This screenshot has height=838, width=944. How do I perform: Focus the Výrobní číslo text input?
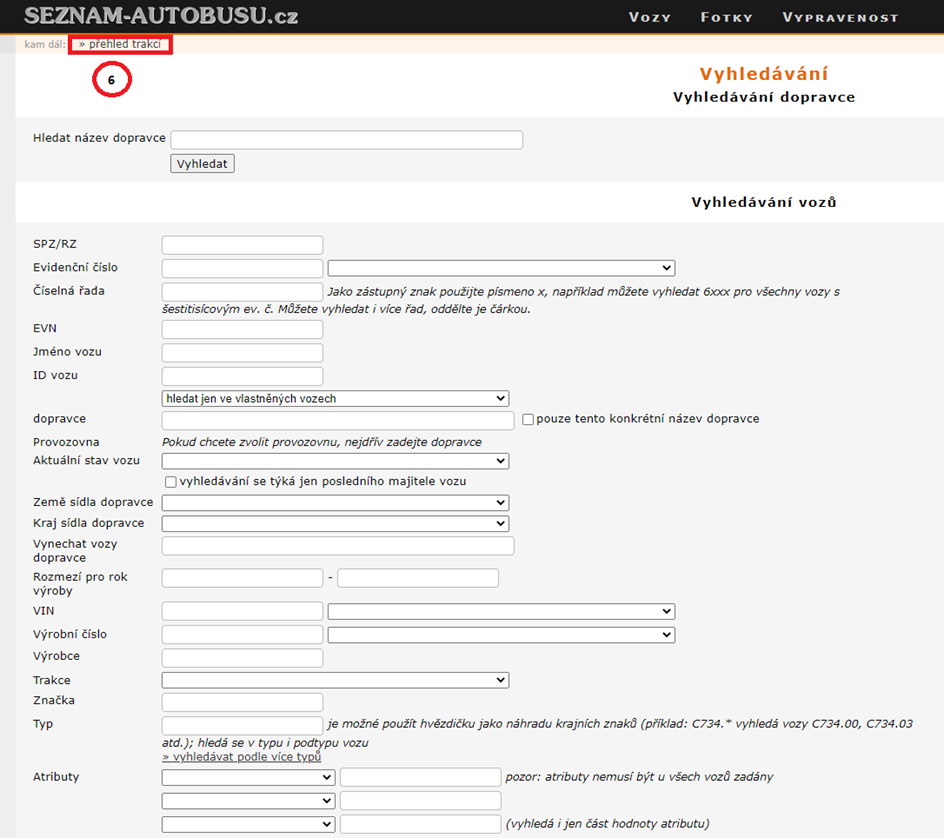(242, 635)
